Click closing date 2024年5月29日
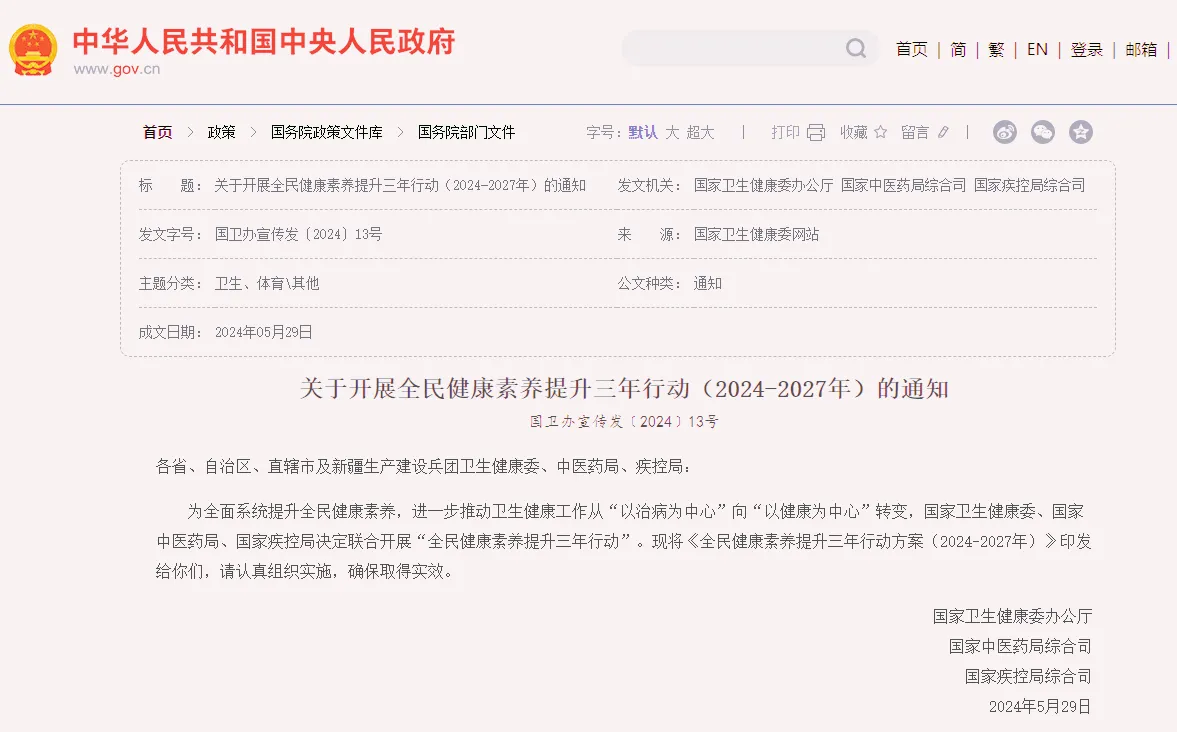This screenshot has width=1177, height=732. tap(1040, 706)
